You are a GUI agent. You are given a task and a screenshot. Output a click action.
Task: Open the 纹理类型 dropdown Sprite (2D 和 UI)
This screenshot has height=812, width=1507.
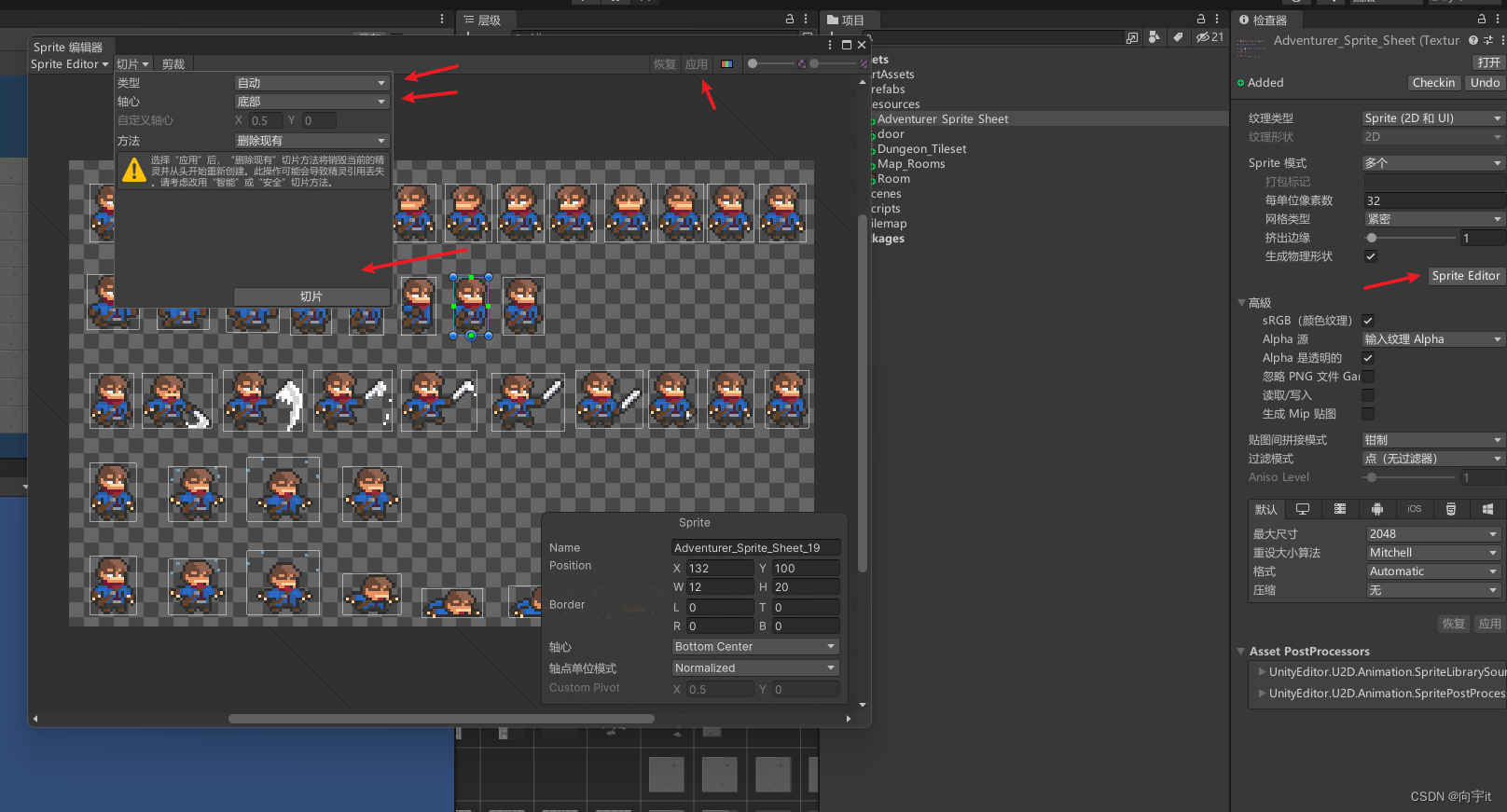[x=1433, y=118]
